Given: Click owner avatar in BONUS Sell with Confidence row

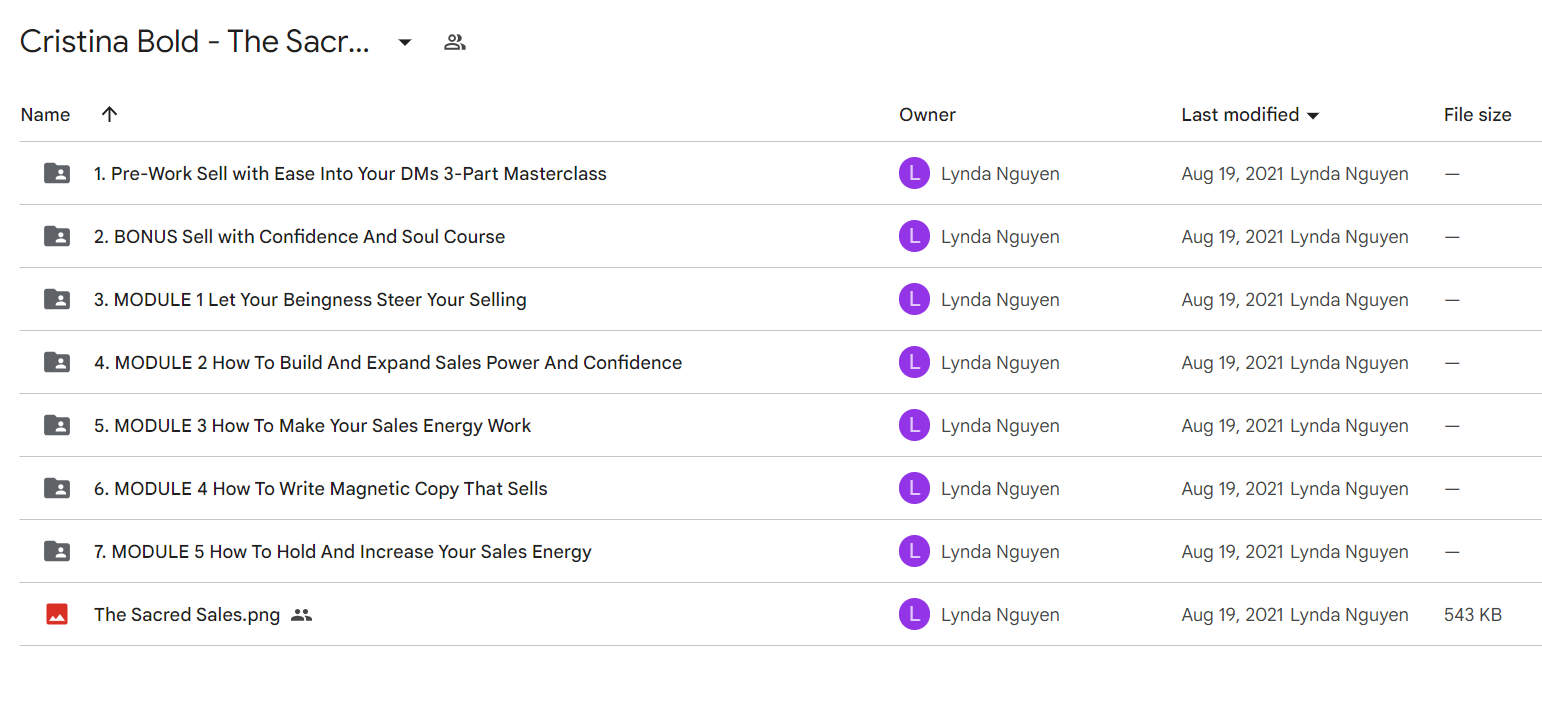Looking at the screenshot, I should [914, 236].
